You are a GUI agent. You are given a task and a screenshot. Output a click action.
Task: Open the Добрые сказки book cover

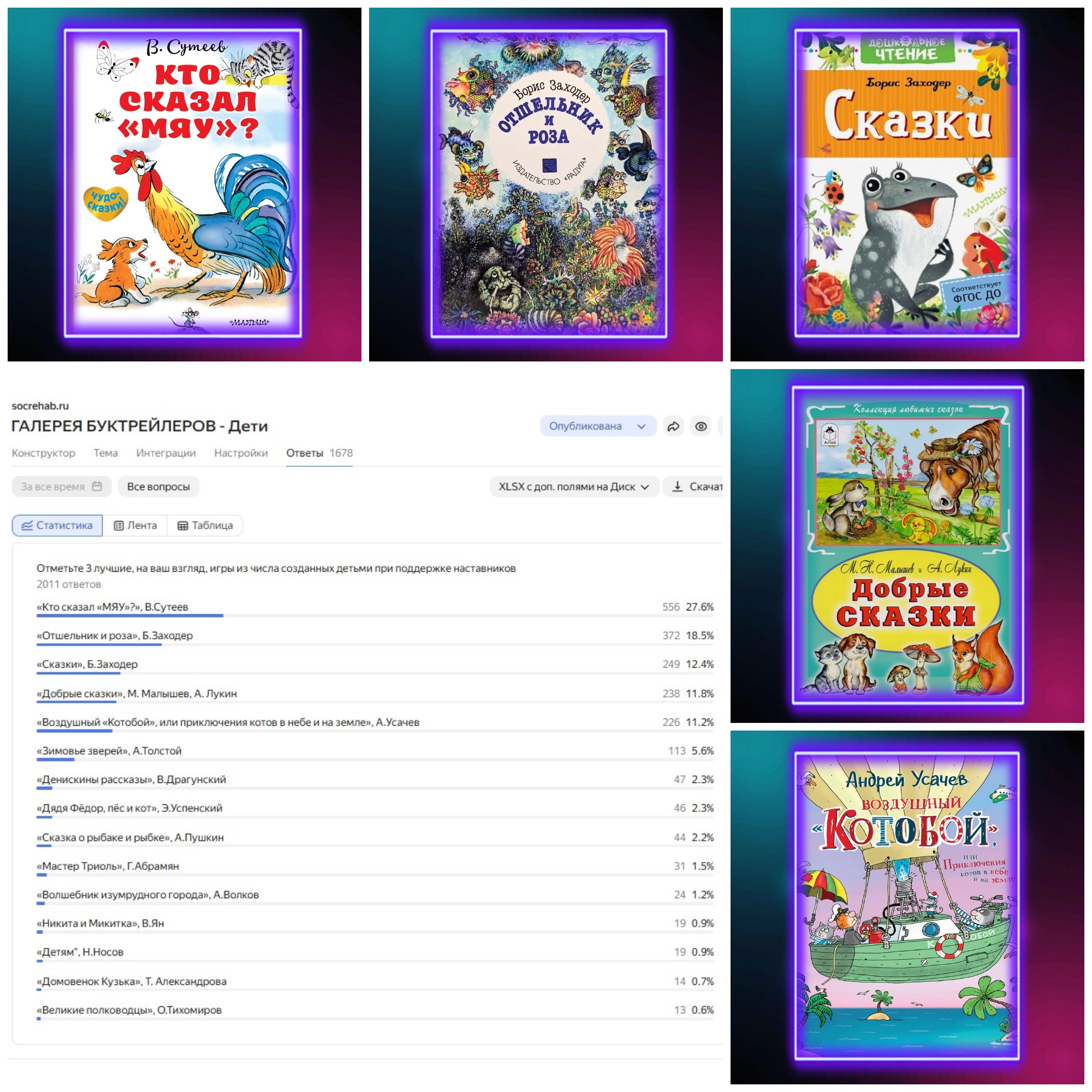(x=908, y=545)
